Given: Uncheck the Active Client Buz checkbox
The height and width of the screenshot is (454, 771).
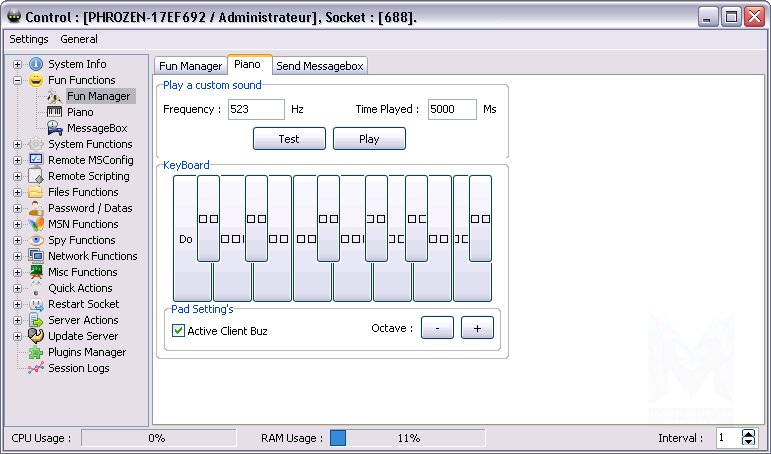Looking at the screenshot, I should coord(179,331).
